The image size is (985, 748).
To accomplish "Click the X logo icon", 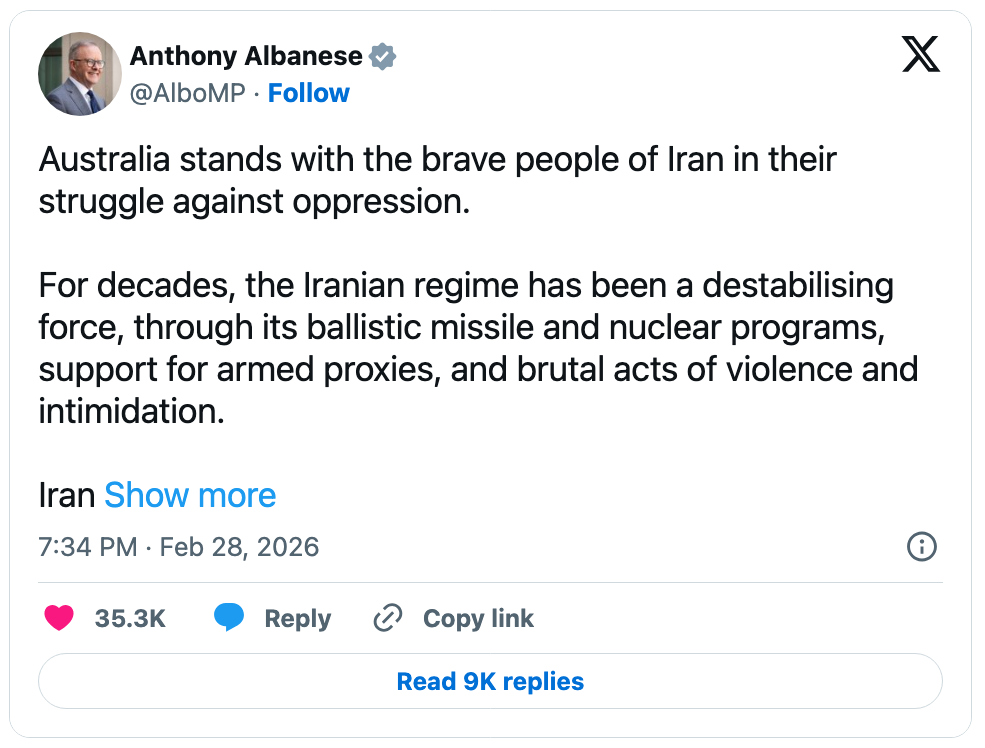I will coord(921,55).
